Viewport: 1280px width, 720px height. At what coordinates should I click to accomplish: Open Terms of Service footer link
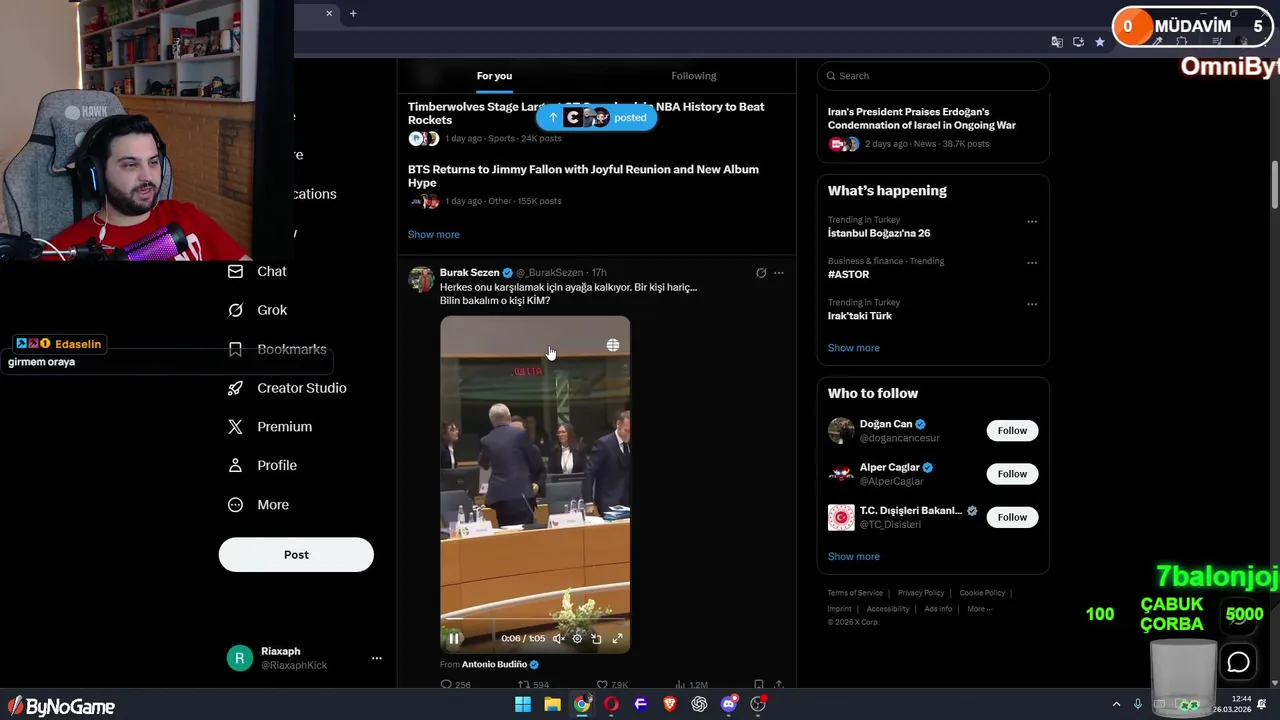pos(855,593)
